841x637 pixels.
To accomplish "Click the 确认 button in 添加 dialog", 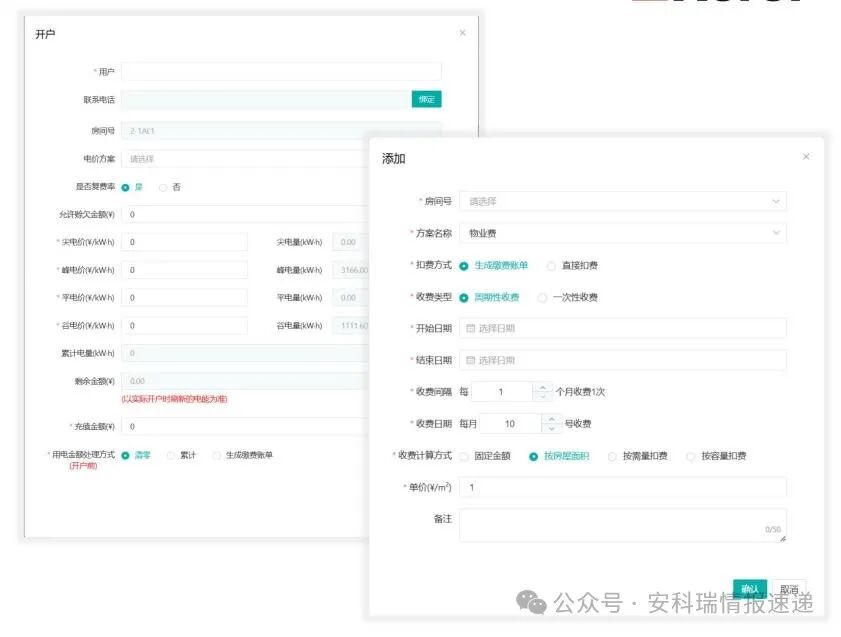I will pyautogui.click(x=749, y=590).
